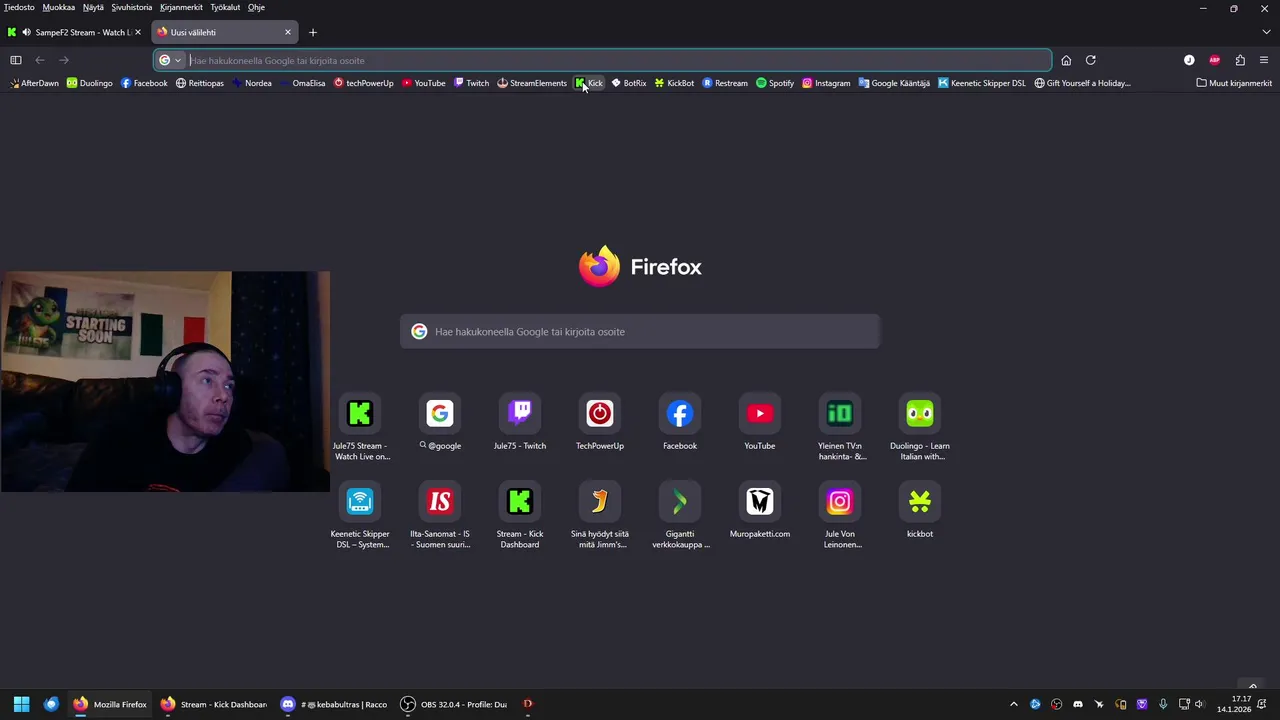Screen dimensions: 1280x720
Task: Open the Ohje menu
Action: [256, 7]
